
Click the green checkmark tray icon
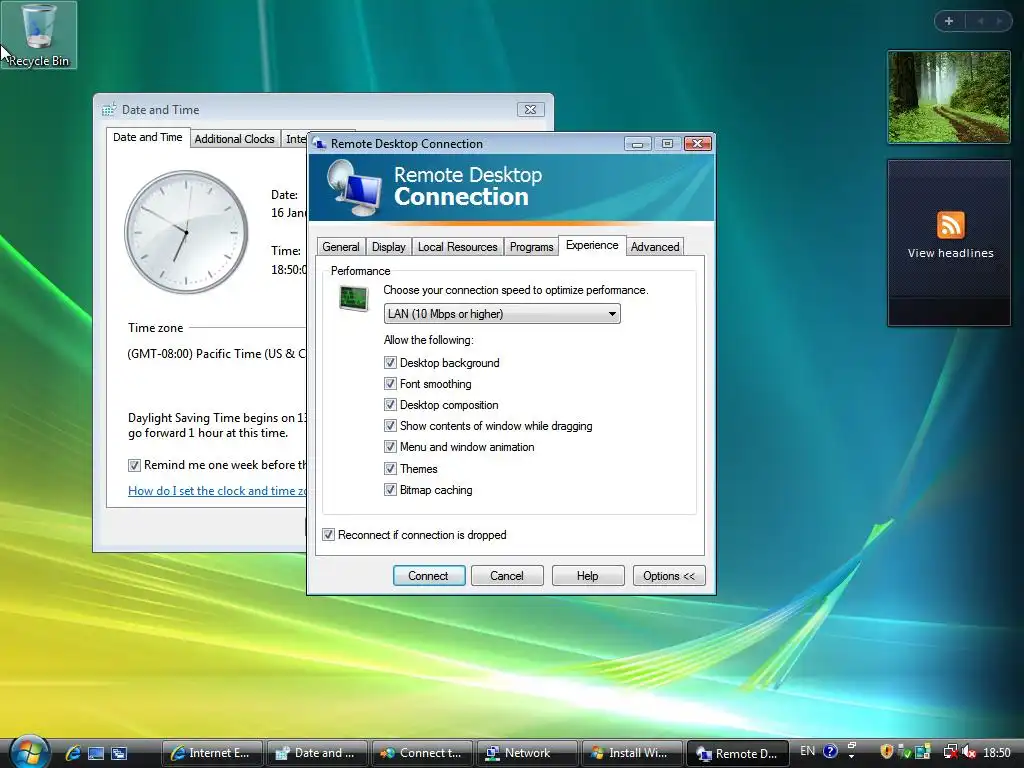click(904, 752)
